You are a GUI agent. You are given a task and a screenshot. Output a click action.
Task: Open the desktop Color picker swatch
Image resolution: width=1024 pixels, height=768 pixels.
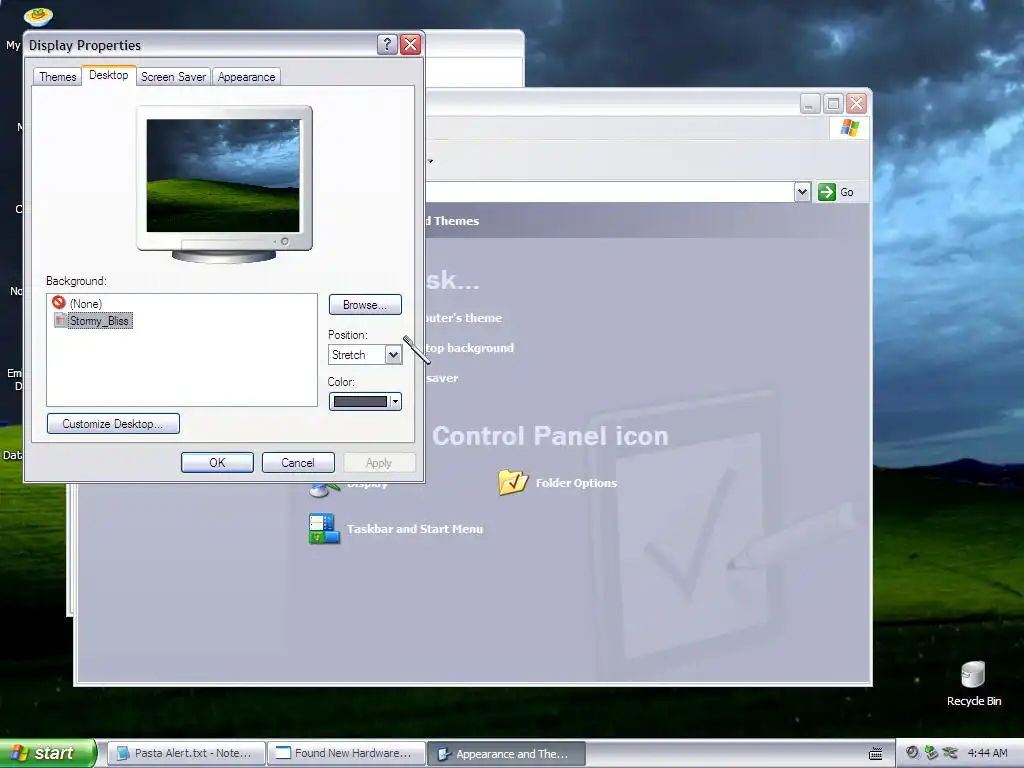365,402
